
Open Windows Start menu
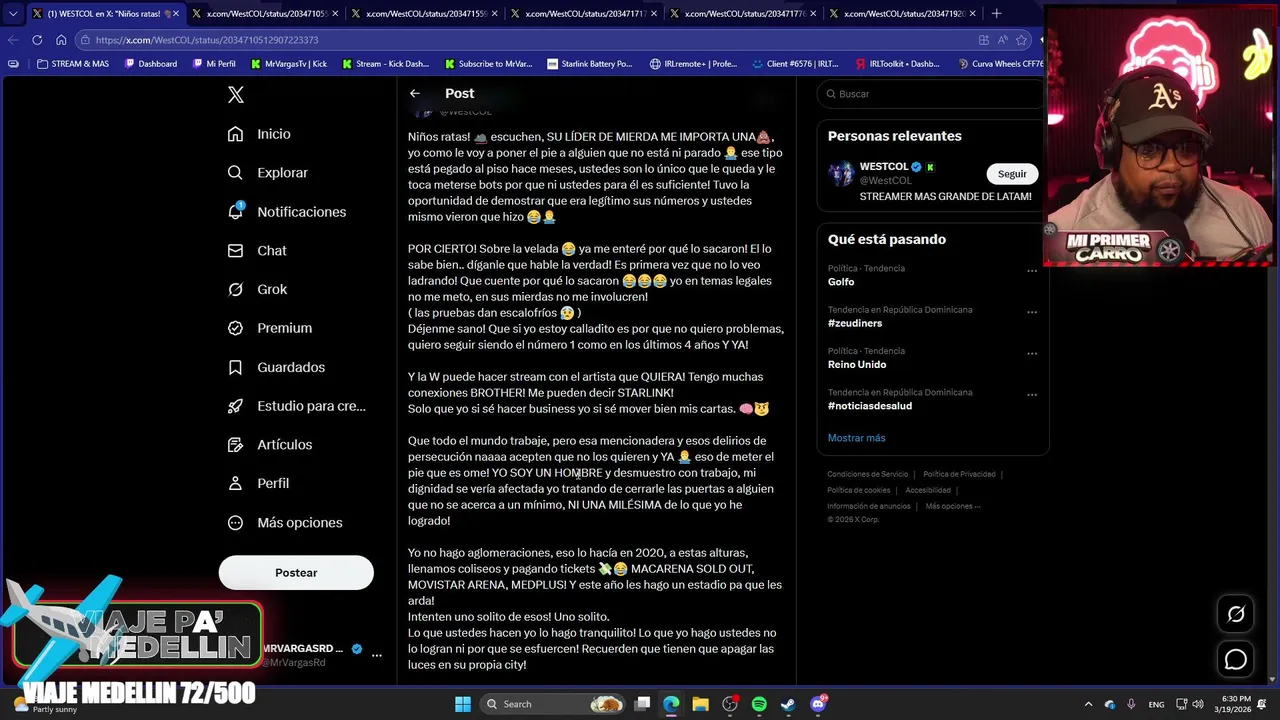tap(463, 704)
